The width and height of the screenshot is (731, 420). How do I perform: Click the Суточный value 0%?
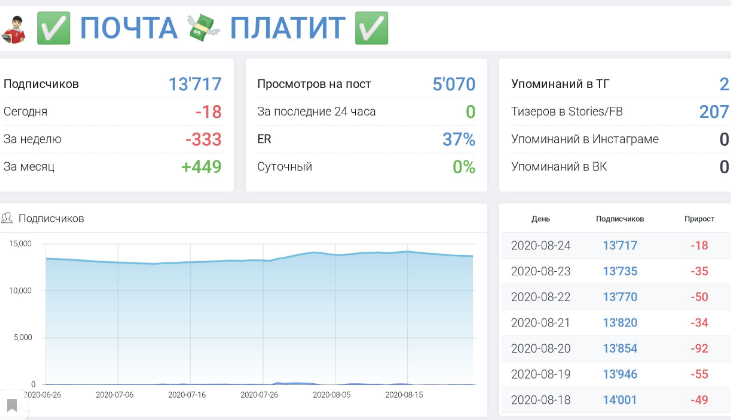(x=464, y=167)
